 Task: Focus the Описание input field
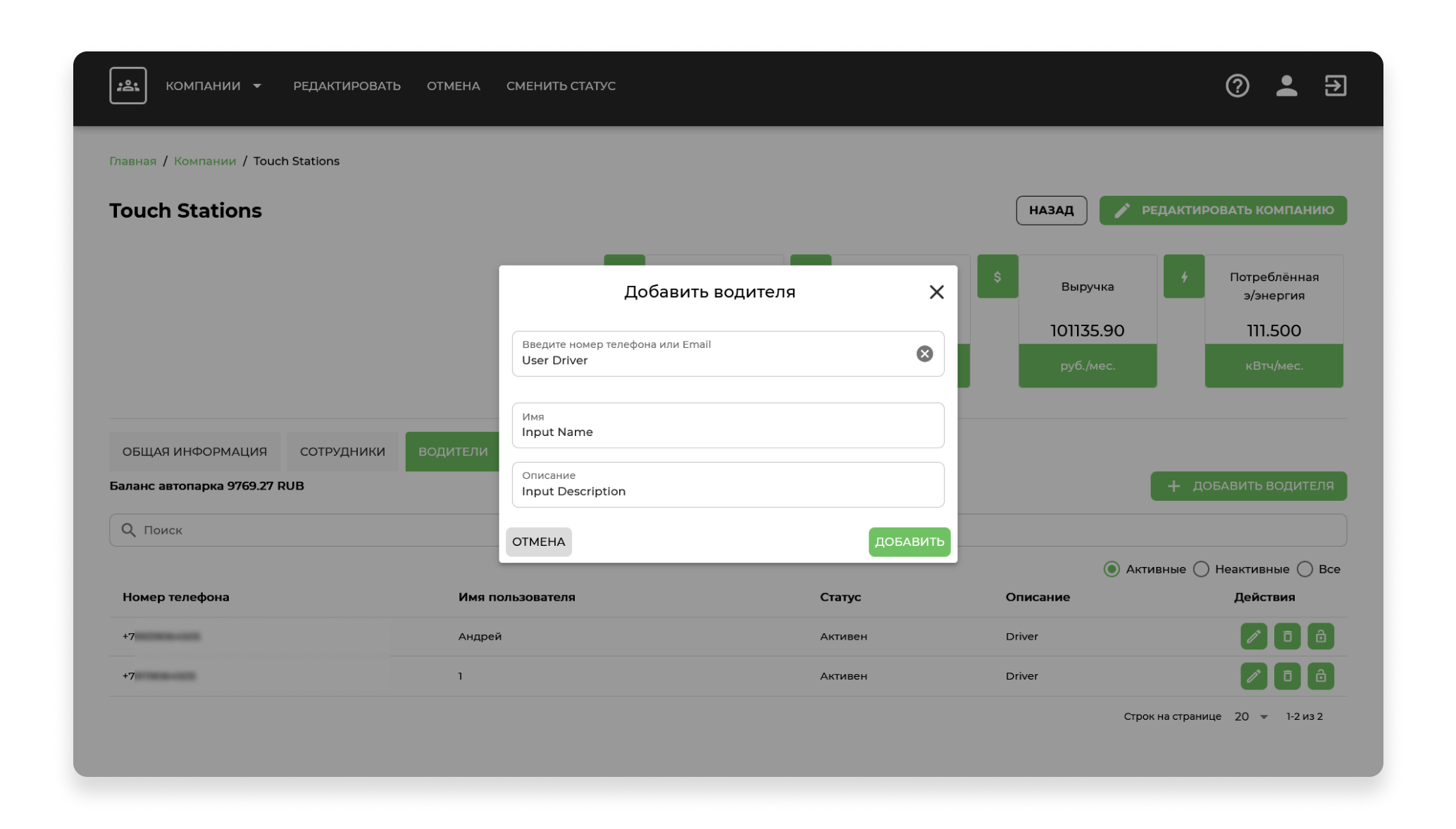(728, 485)
